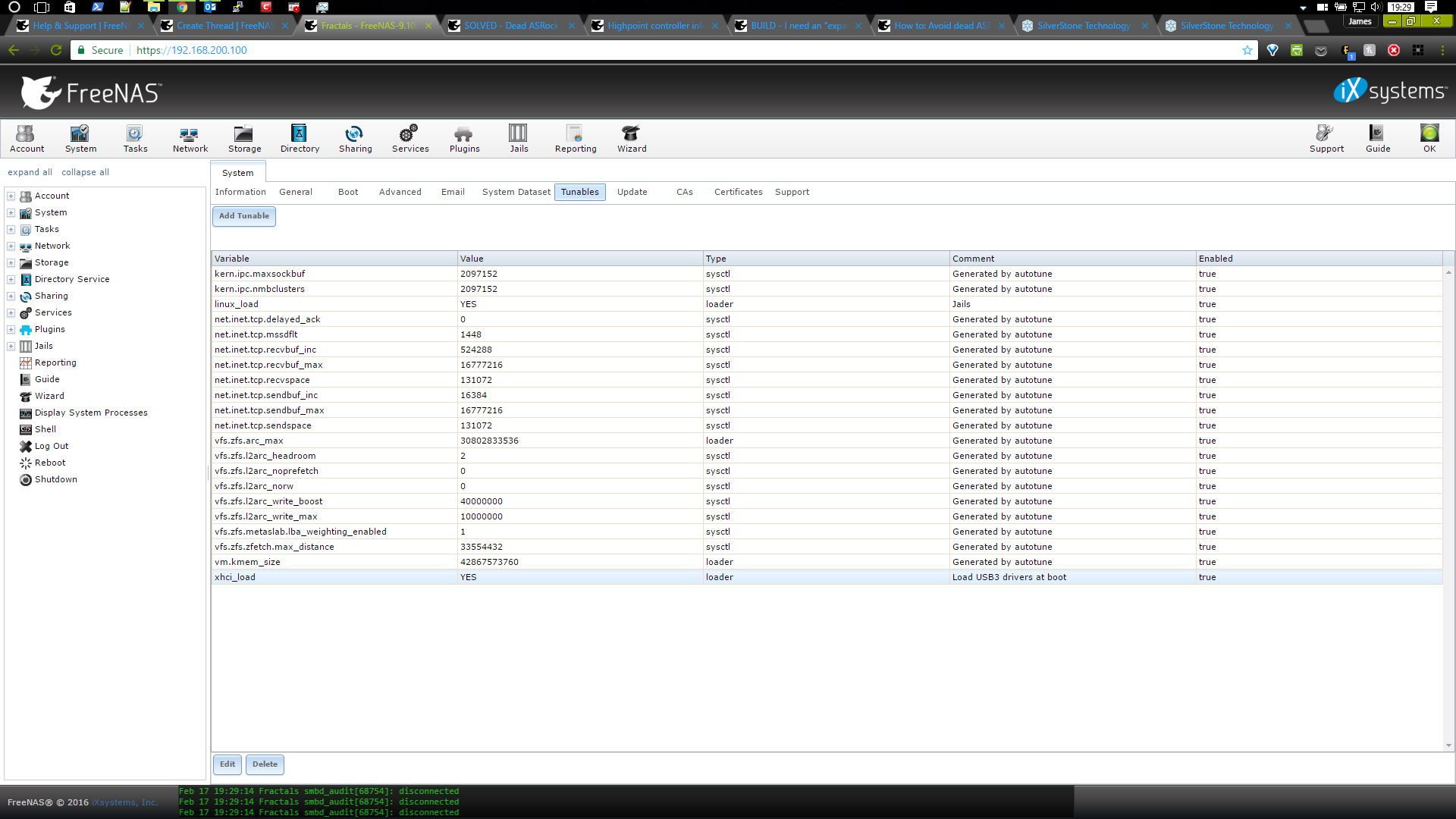1456x819 pixels.
Task: Expand the Account tree node
Action: coord(11,196)
